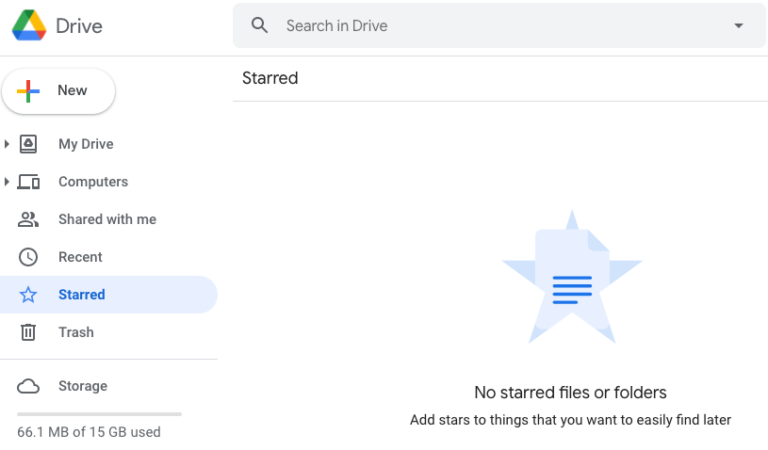Click the Drive wordmark text
The image size is (768, 450).
pos(79,26)
